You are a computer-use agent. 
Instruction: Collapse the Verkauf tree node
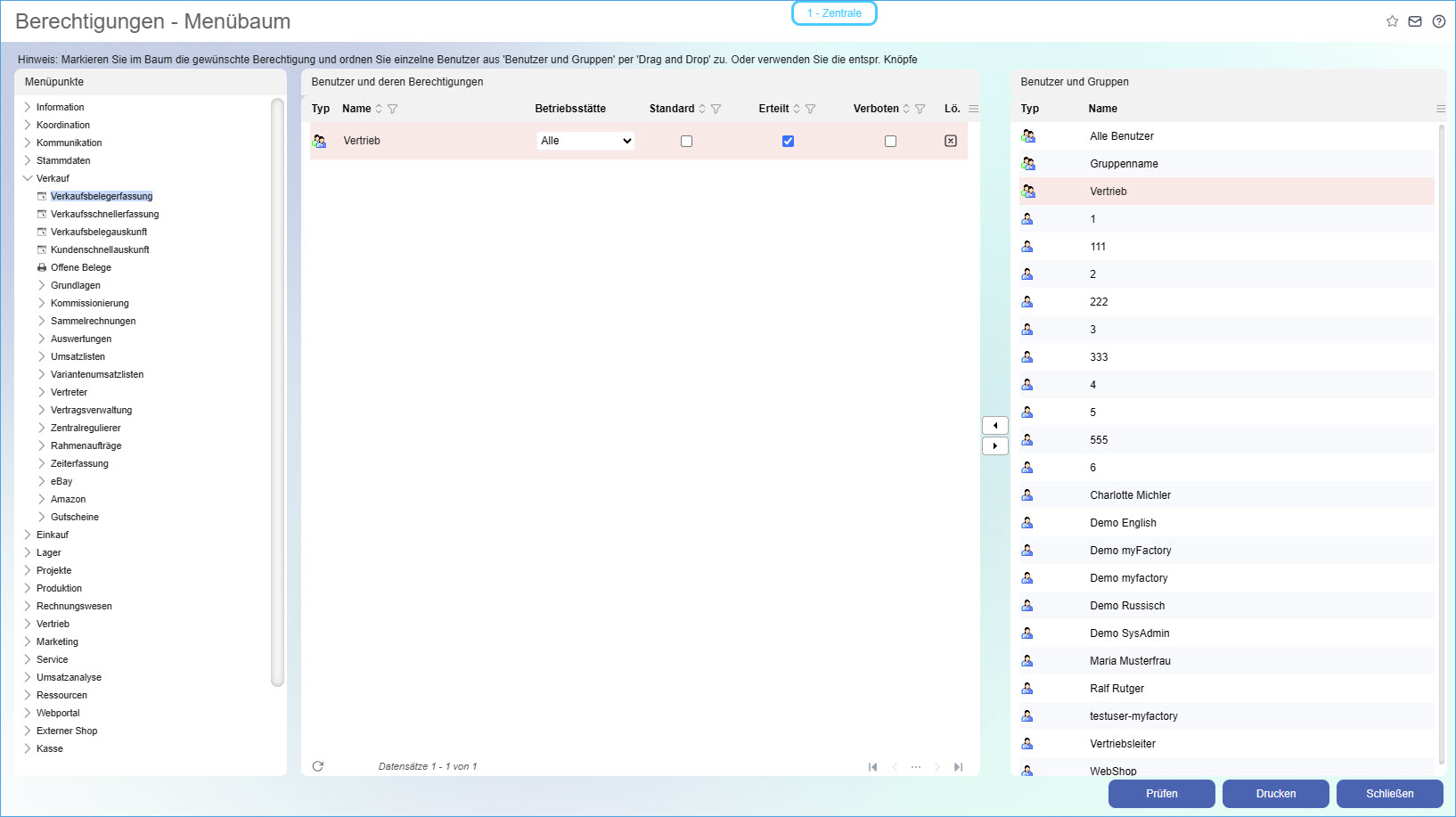tap(28, 178)
